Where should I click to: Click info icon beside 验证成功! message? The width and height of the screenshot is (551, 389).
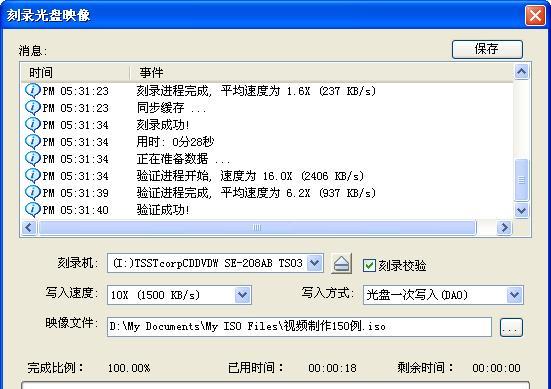point(33,209)
